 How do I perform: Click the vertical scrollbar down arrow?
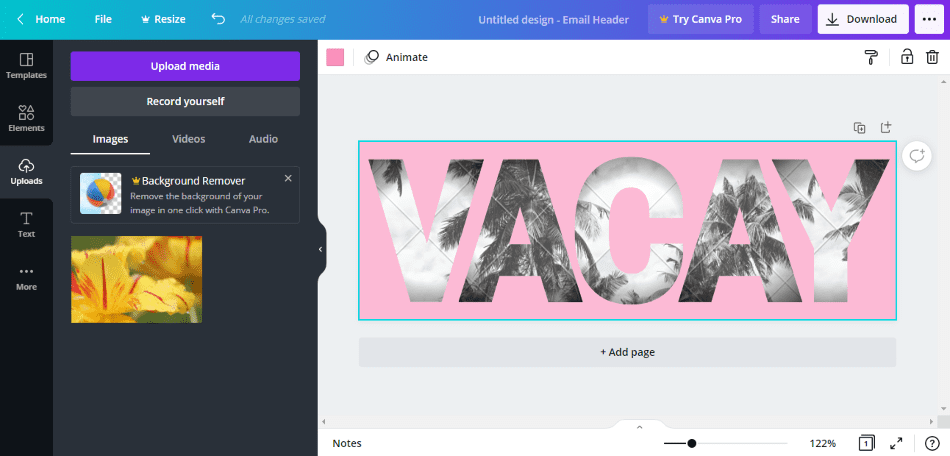(x=943, y=407)
